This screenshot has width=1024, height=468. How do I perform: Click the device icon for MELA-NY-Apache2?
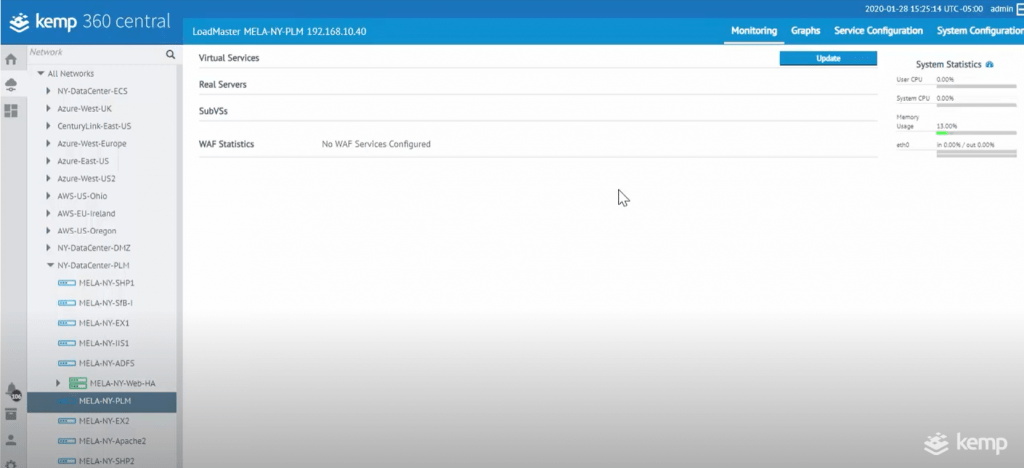click(67, 441)
